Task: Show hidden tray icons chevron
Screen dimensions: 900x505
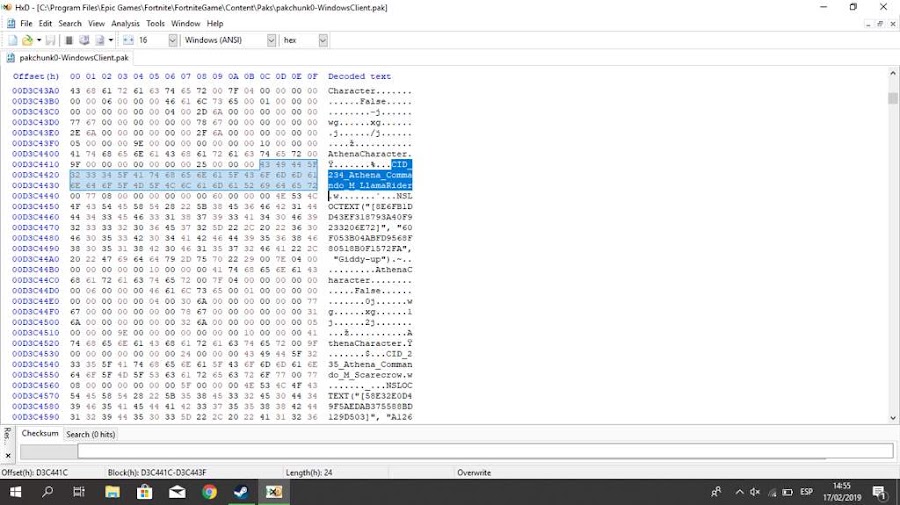Action: (739, 492)
